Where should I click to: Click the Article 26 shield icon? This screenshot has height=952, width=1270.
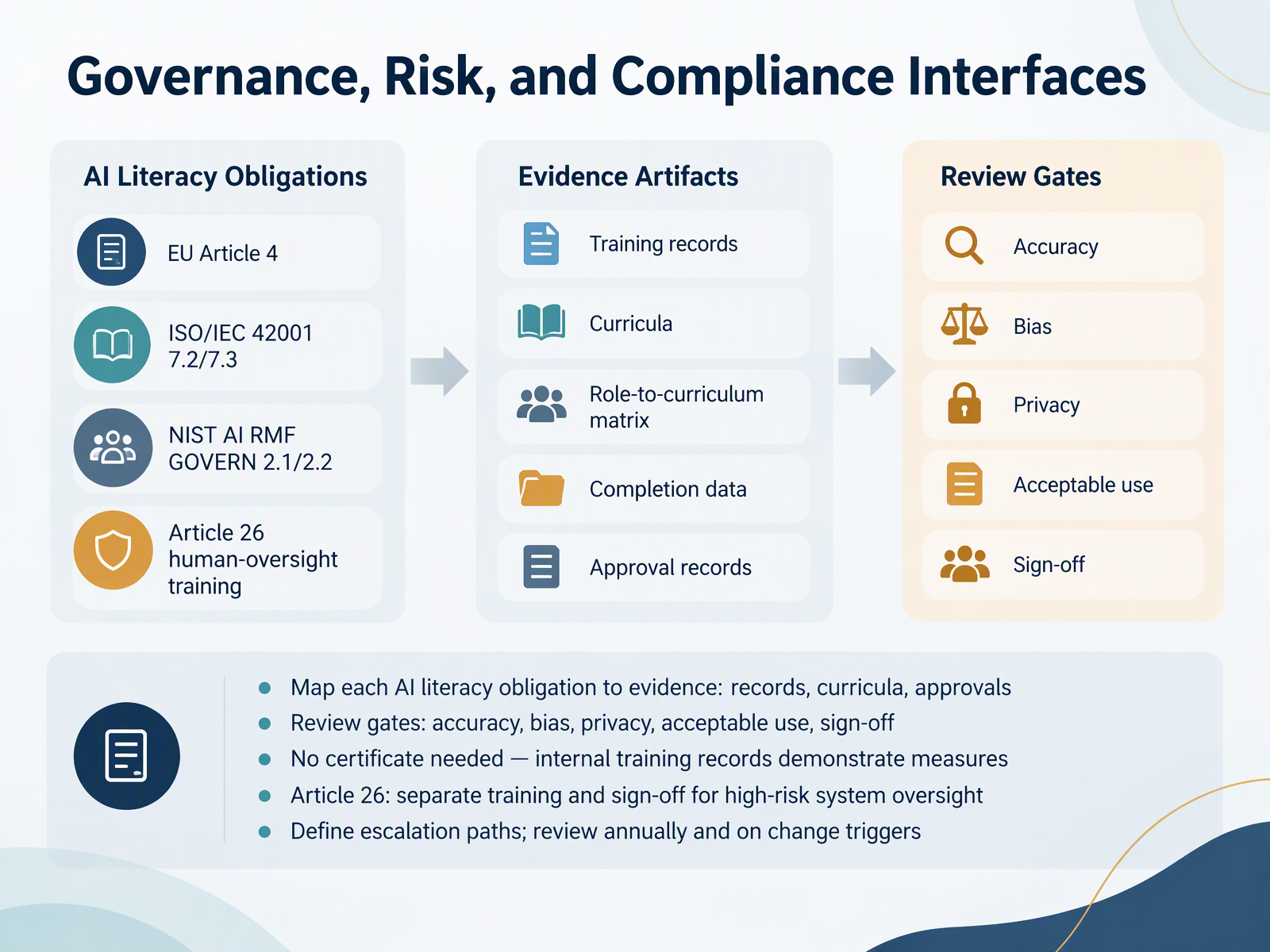click(113, 550)
